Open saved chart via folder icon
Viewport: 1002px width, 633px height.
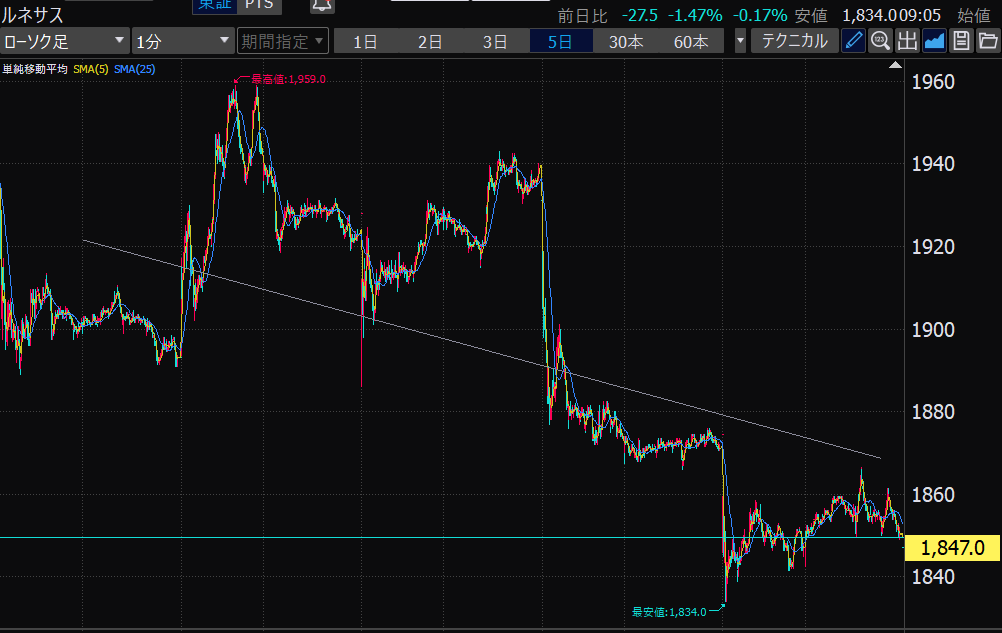coord(988,42)
